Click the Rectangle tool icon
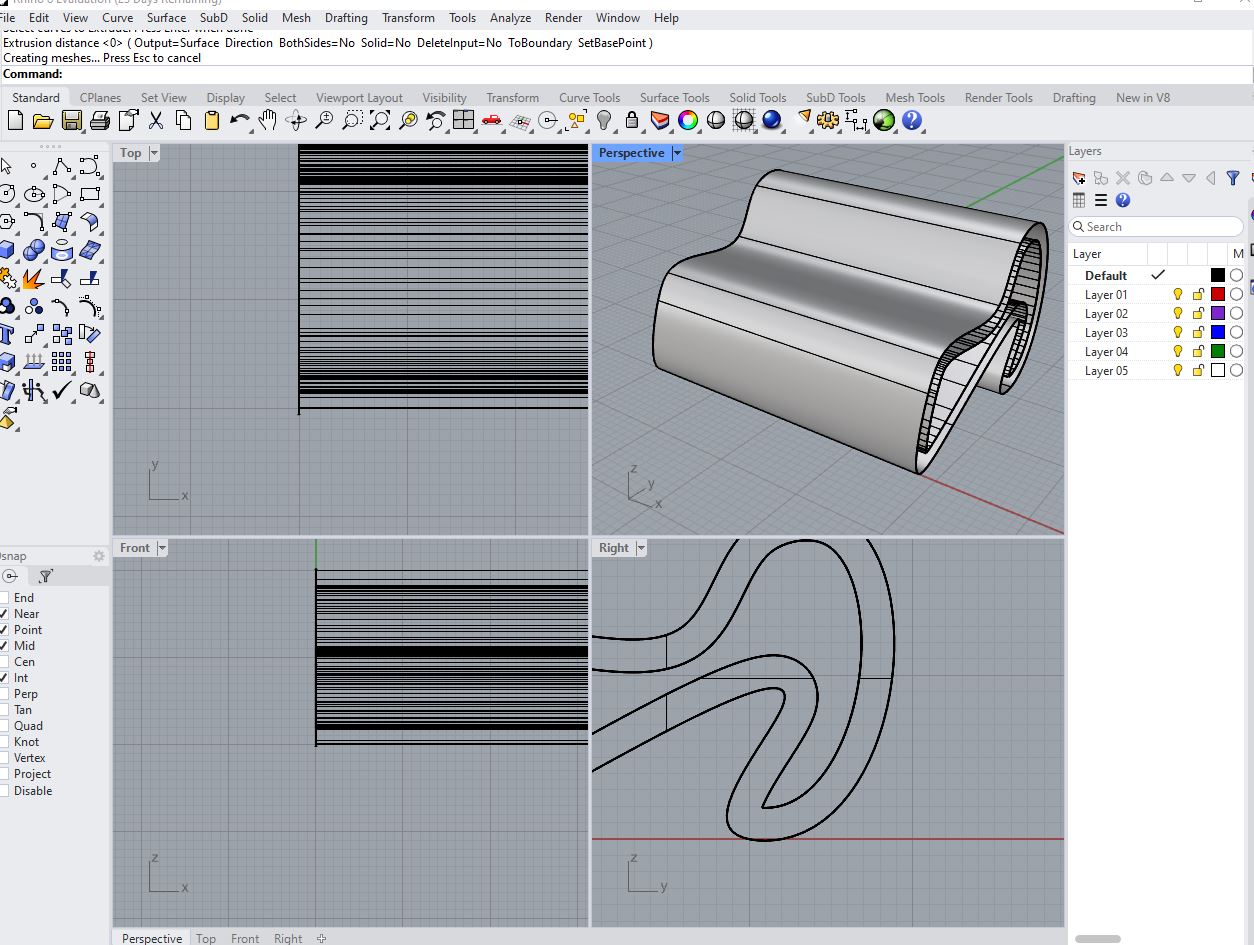The width and height of the screenshot is (1254, 945). pyautogui.click(x=90, y=194)
